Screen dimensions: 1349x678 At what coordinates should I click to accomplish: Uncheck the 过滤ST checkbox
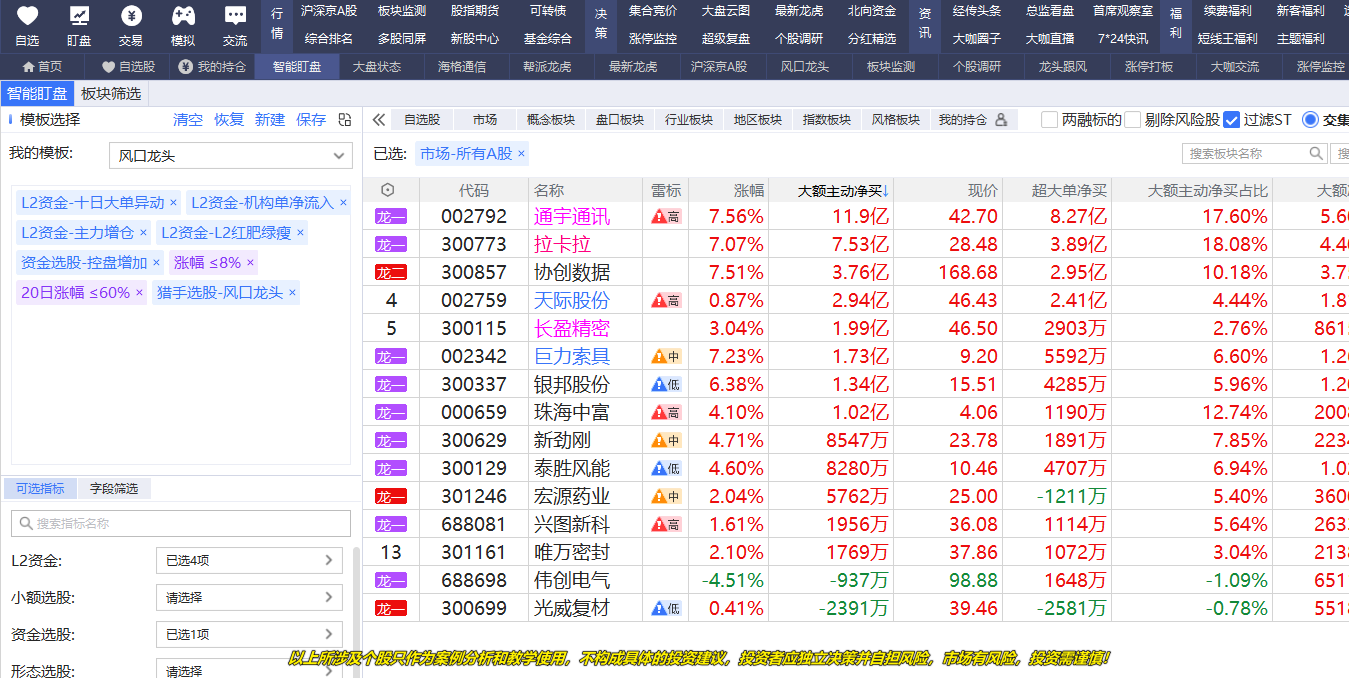pyautogui.click(x=1231, y=120)
